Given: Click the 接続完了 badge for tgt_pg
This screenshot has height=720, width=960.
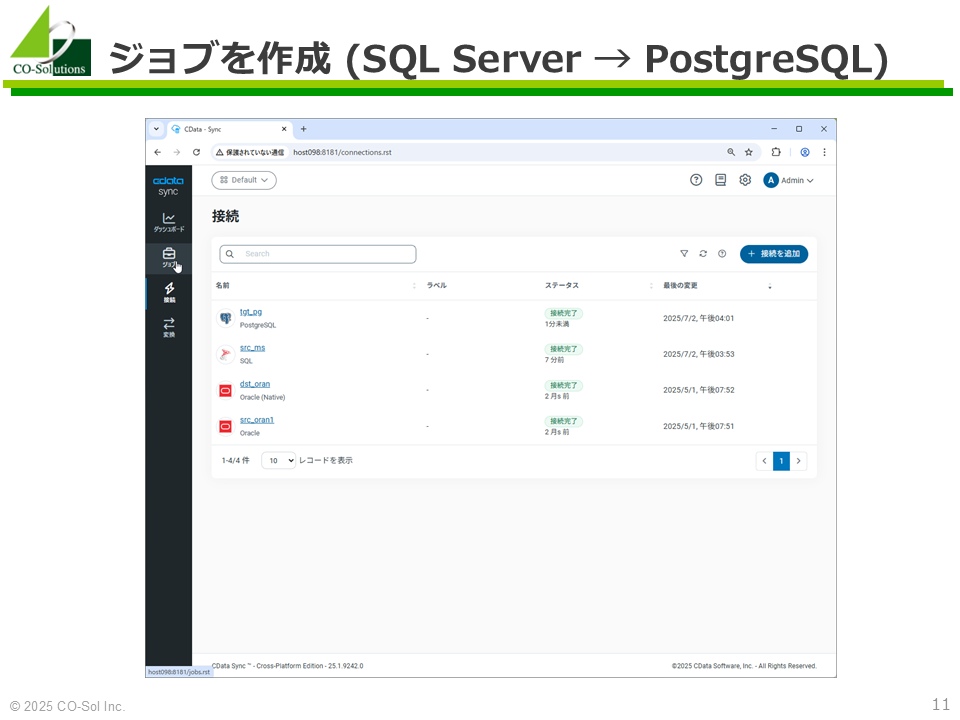Looking at the screenshot, I should coord(564,313).
